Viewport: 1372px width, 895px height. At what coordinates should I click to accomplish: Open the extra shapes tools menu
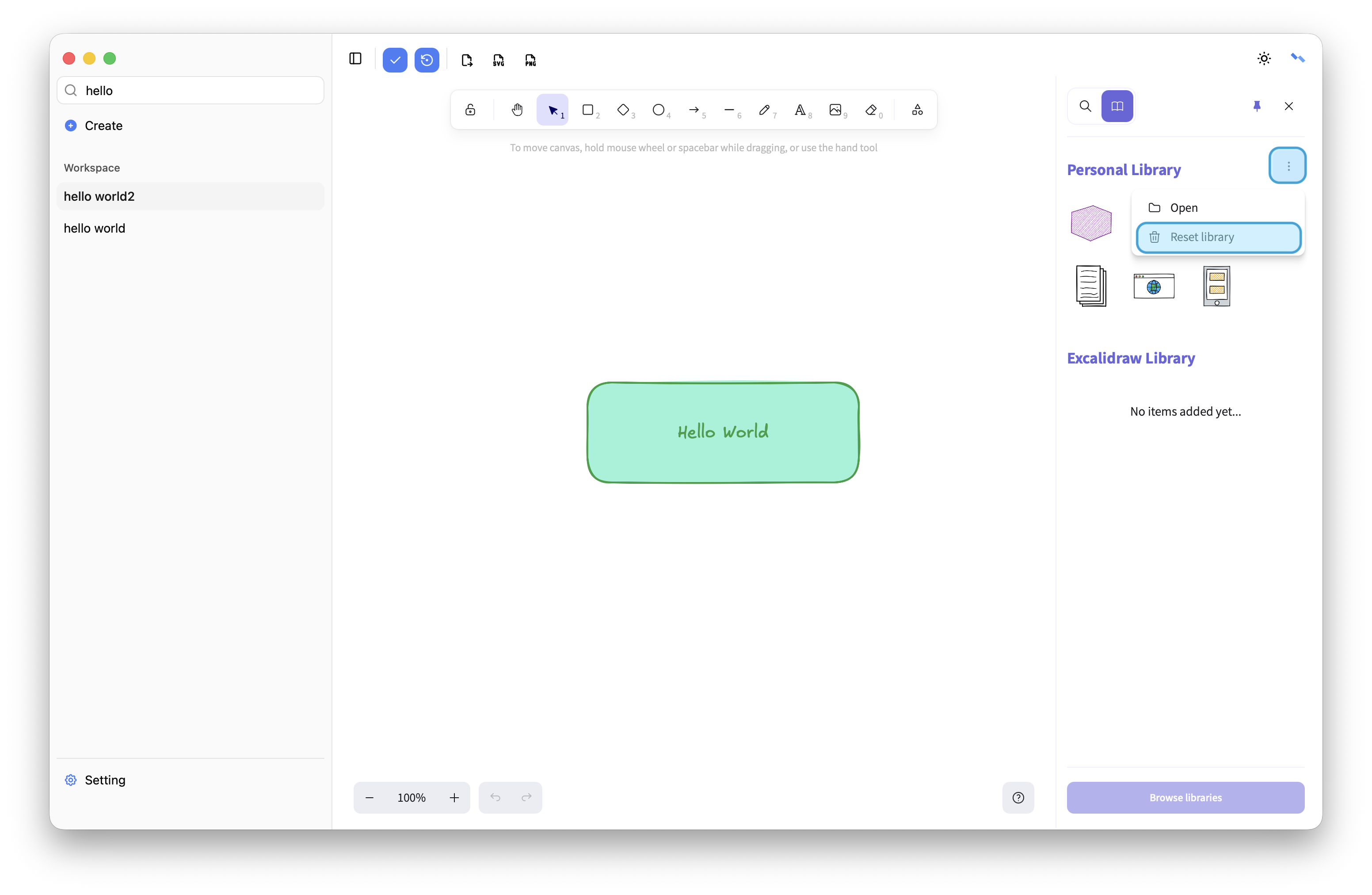(917, 110)
